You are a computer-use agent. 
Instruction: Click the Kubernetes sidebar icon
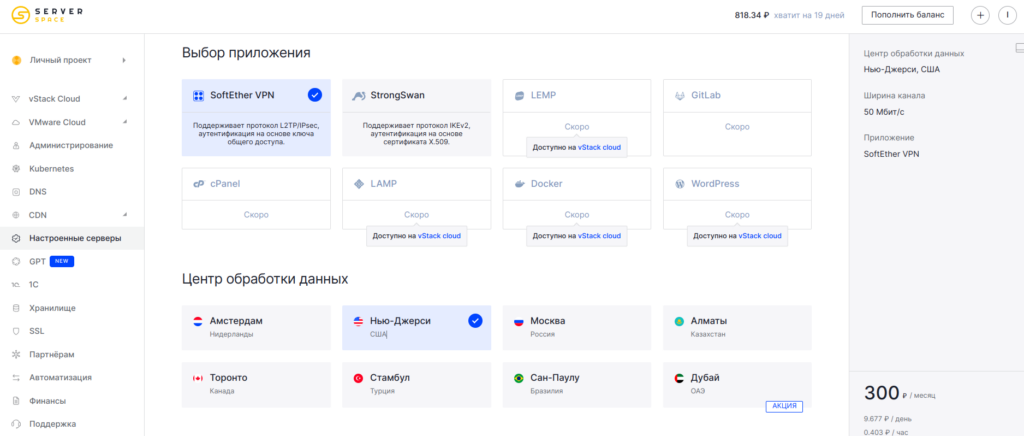point(16,169)
